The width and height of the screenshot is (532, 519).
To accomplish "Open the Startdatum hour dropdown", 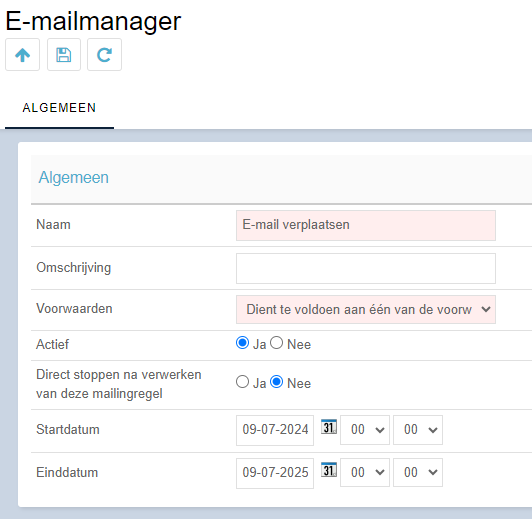I will coord(365,430).
